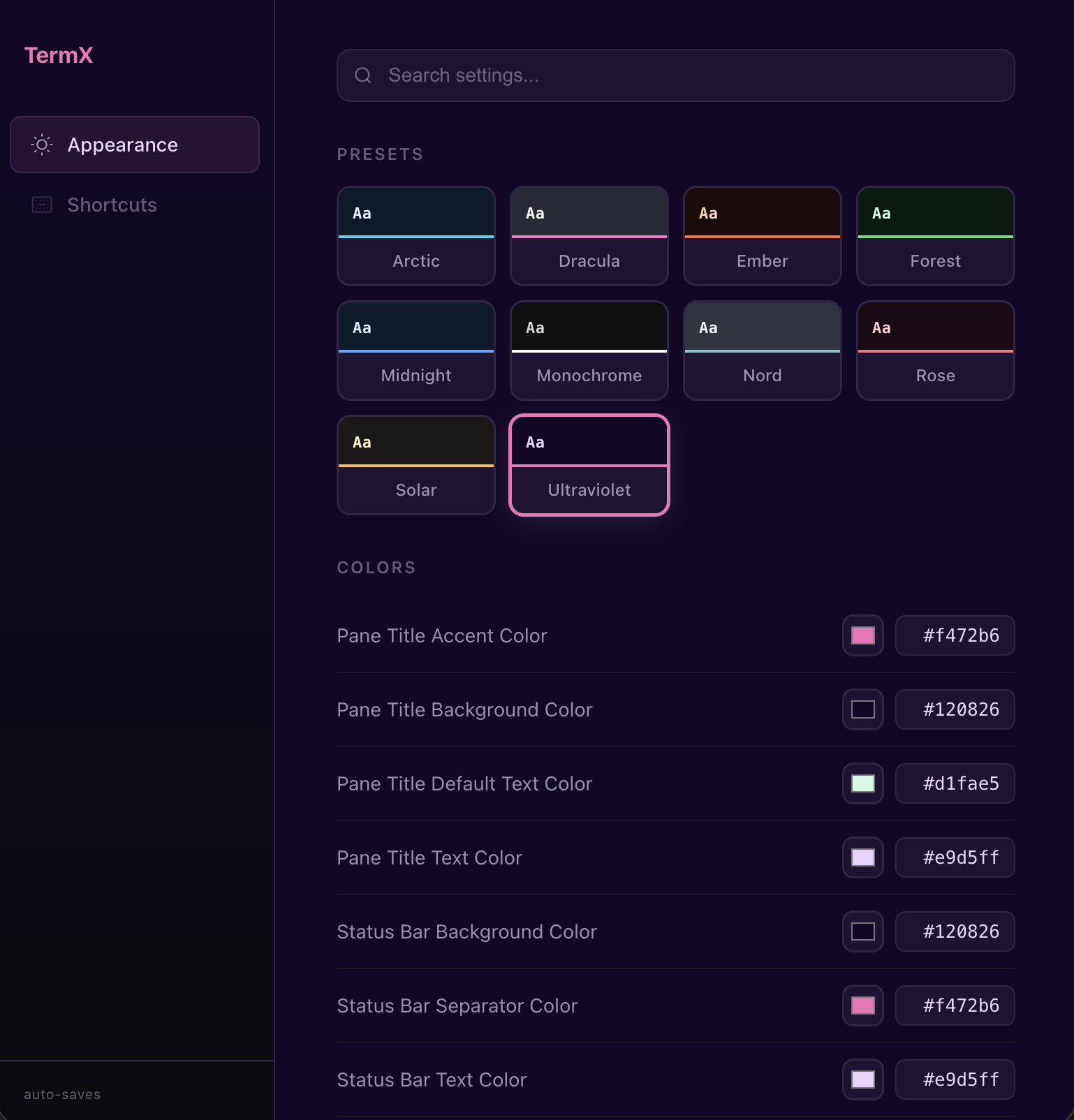Edit Status Bar Text Color hex field

point(955,1080)
